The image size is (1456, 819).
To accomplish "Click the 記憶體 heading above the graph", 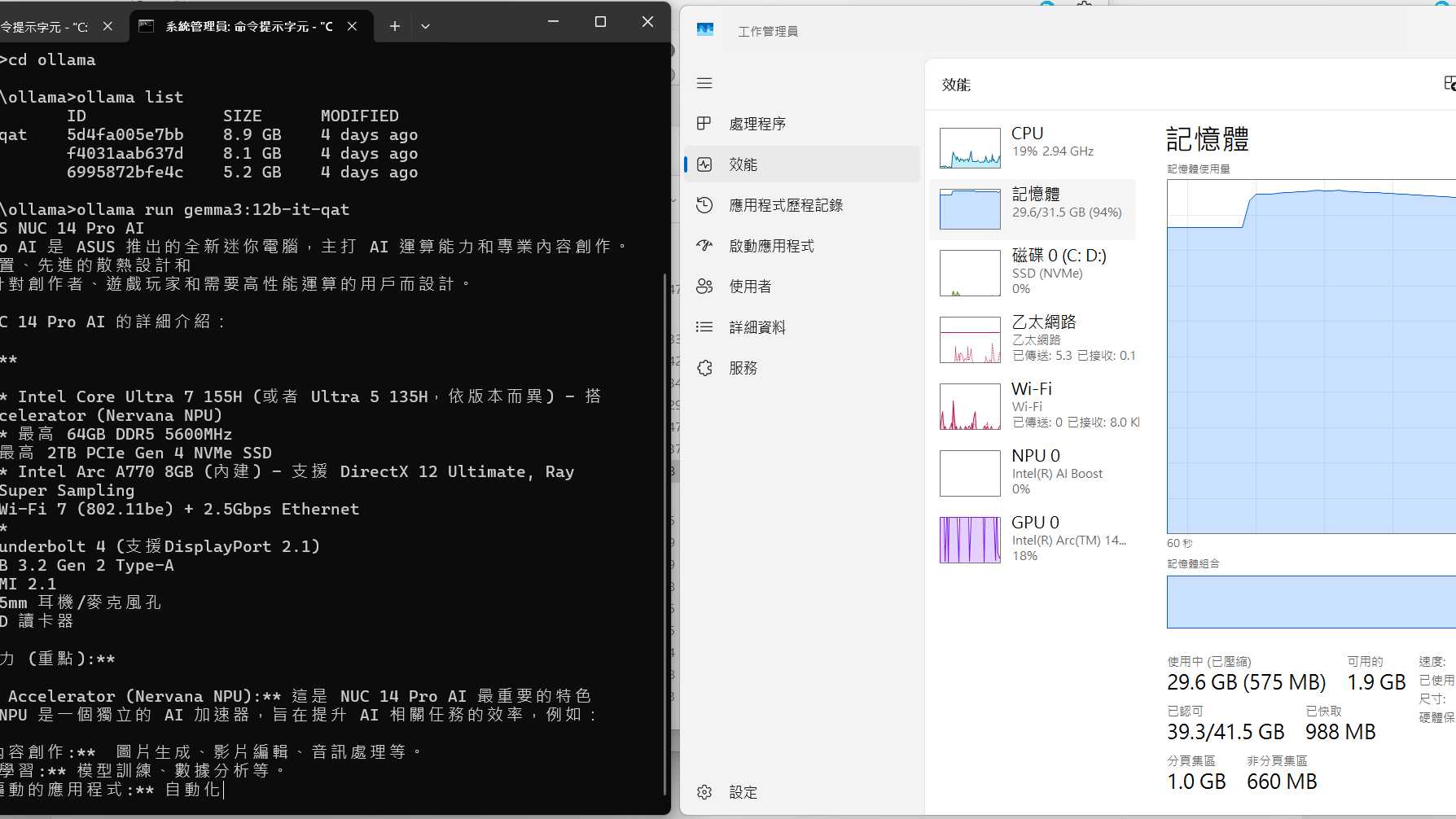I will click(x=1208, y=139).
